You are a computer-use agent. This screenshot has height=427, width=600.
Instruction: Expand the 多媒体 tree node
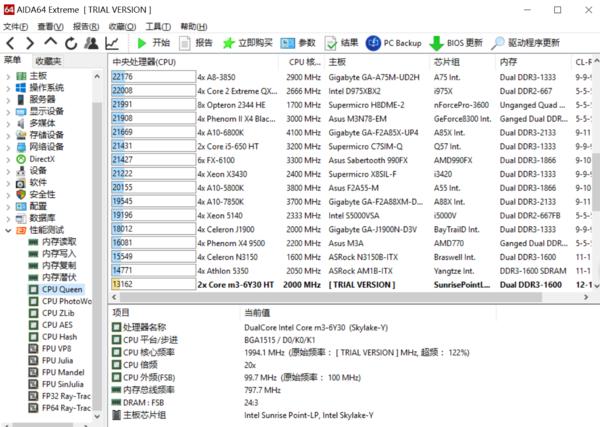(x=8, y=124)
